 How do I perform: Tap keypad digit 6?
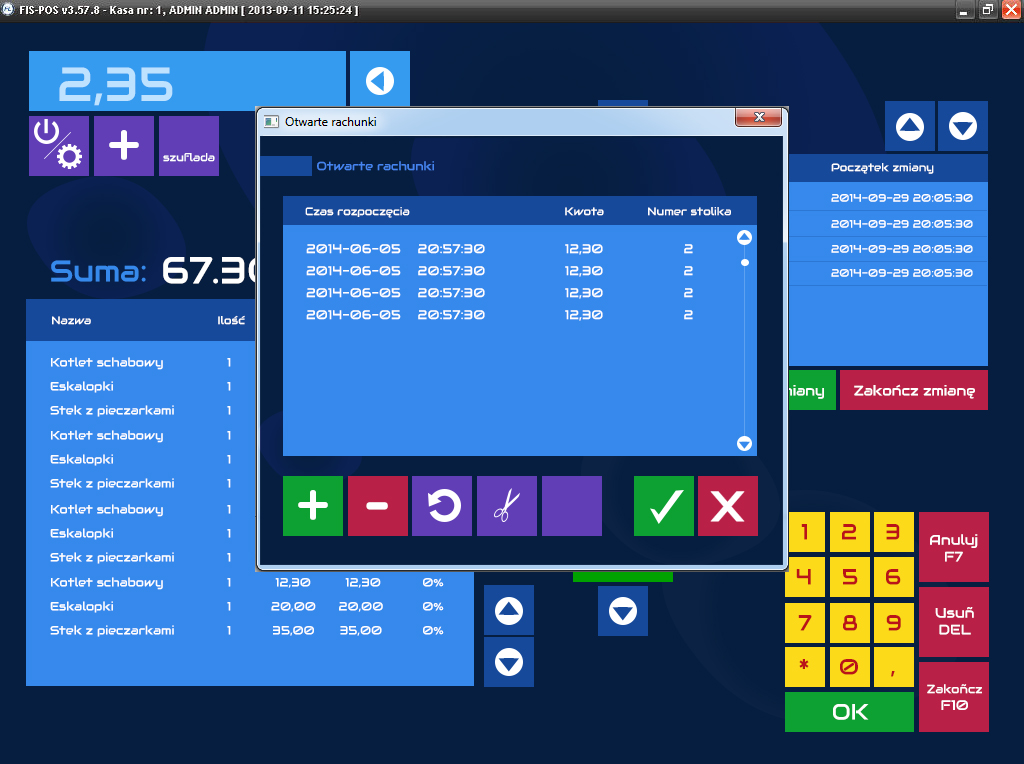pyautogui.click(x=893, y=577)
